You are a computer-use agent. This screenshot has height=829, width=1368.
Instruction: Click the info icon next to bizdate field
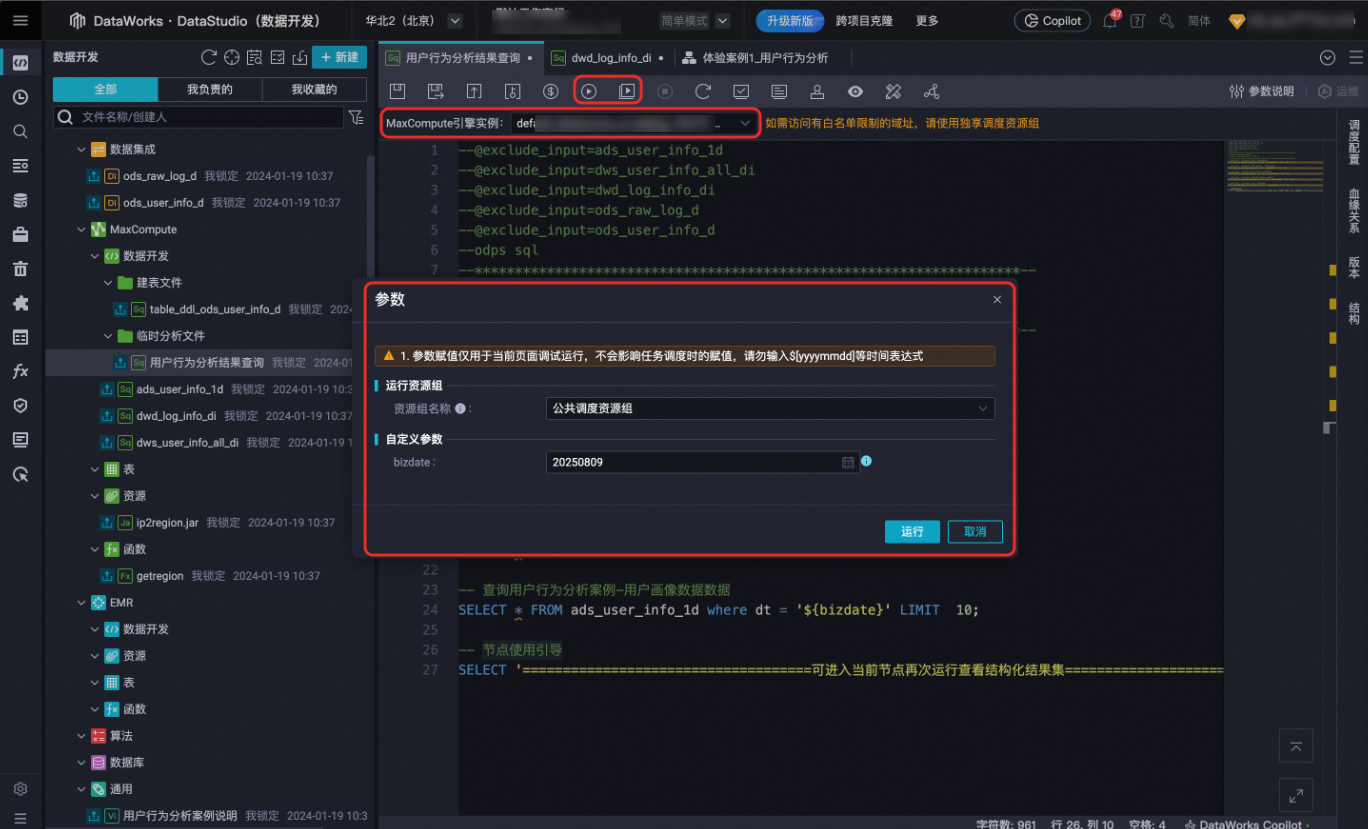coord(866,461)
